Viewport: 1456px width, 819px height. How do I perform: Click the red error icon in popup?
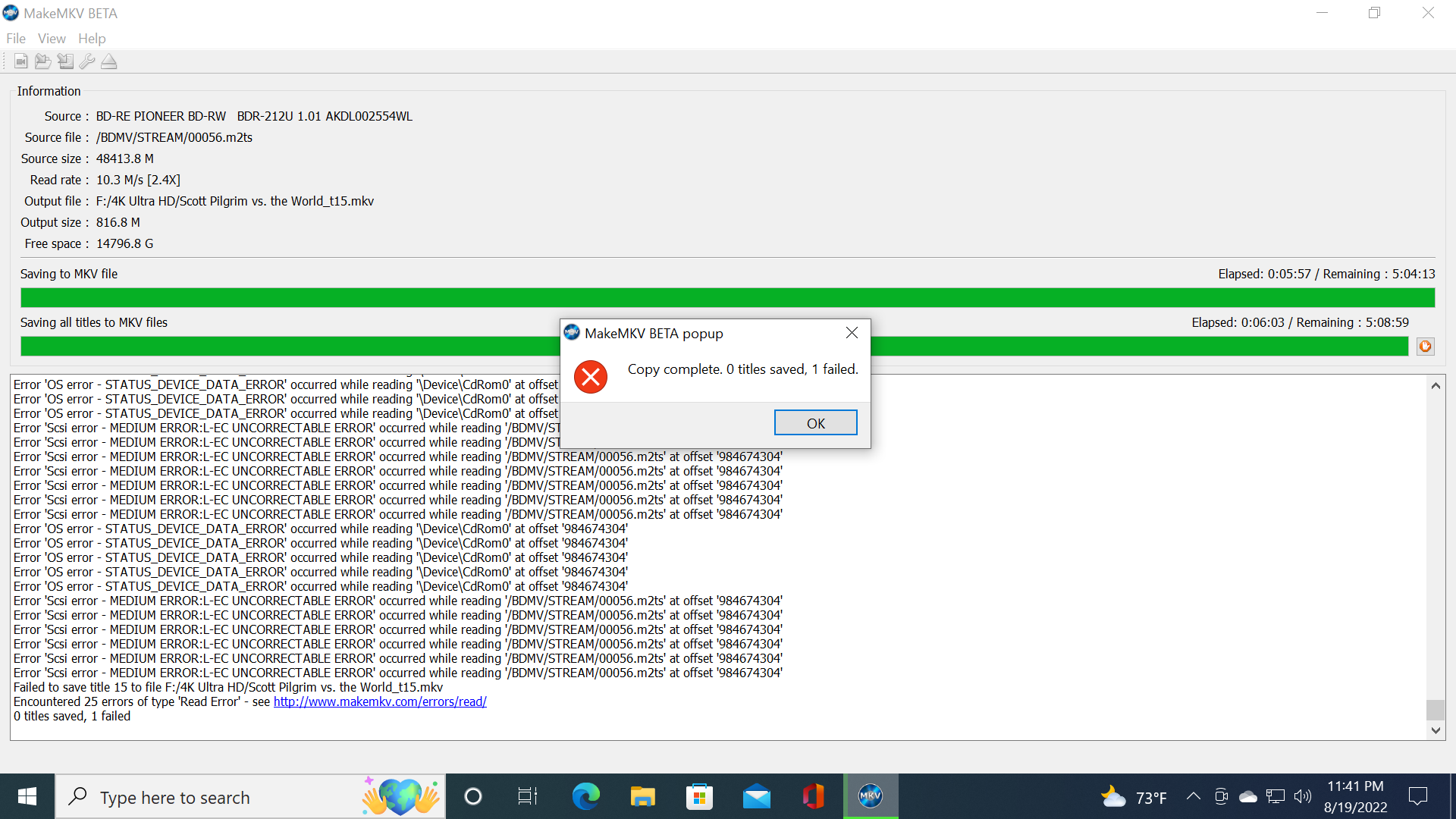(591, 377)
